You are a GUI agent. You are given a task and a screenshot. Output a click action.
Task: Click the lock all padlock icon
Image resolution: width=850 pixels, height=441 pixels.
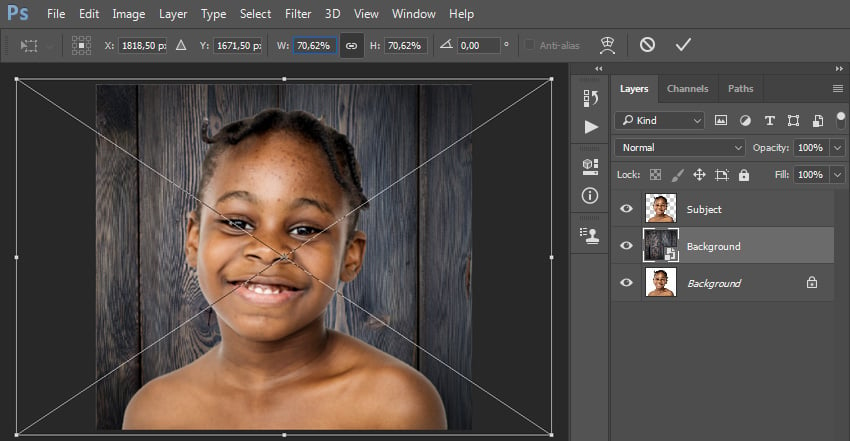pos(744,174)
